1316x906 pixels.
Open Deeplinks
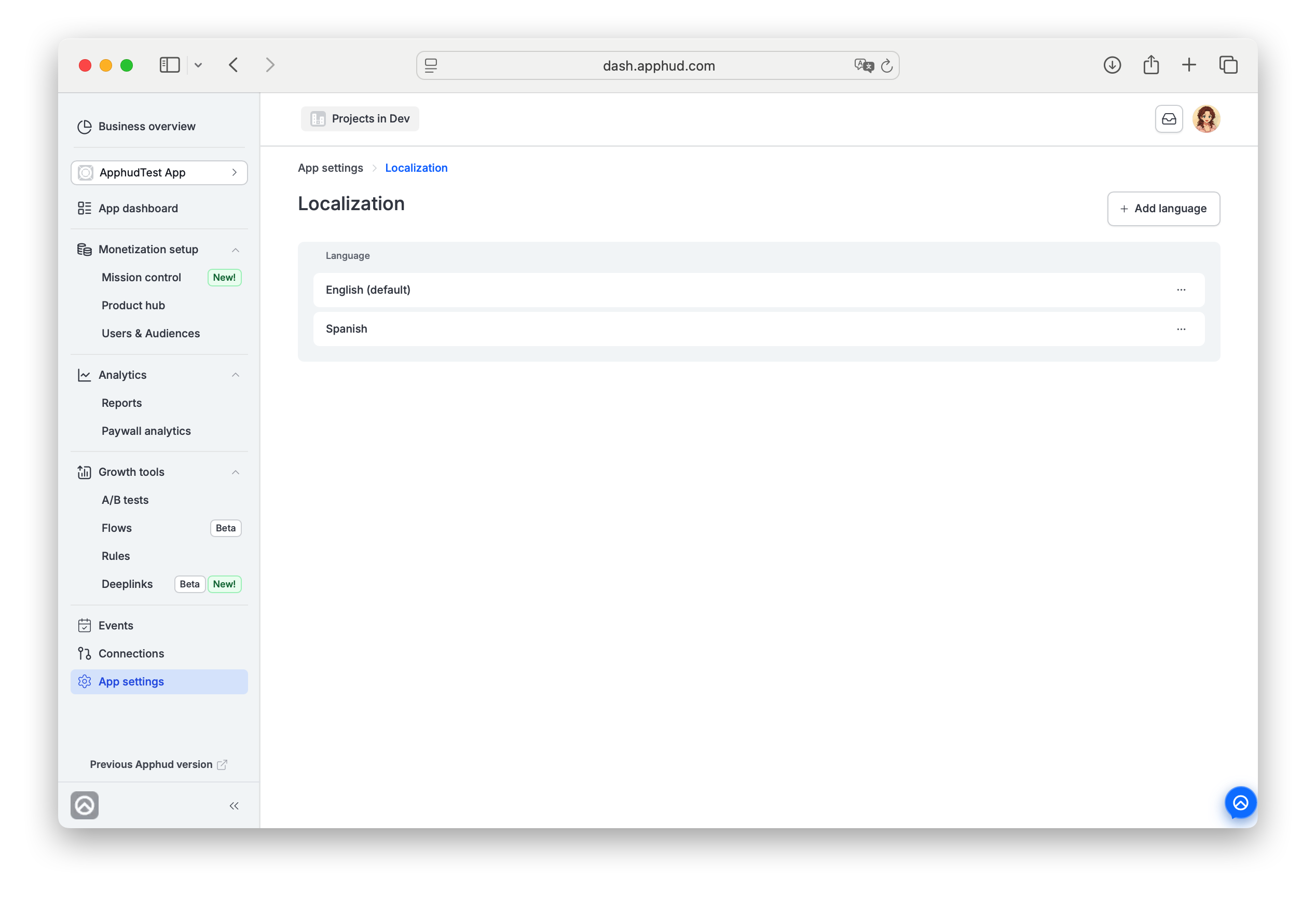[127, 584]
